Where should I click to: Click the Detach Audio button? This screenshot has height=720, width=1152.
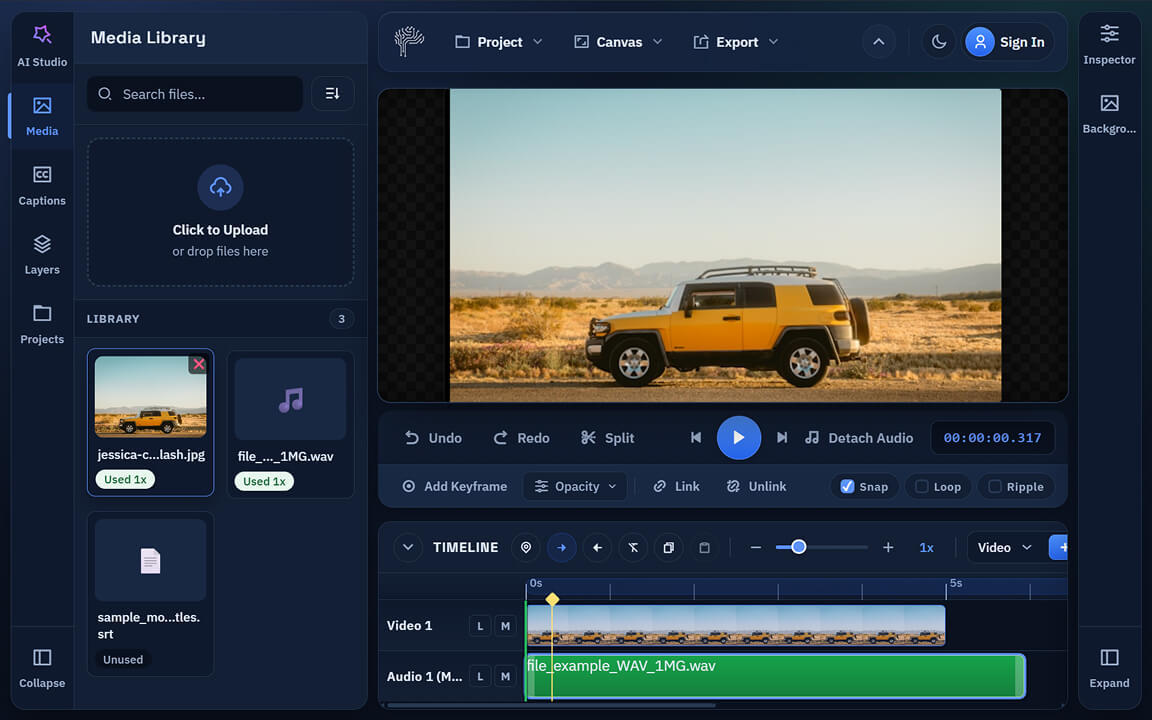[x=859, y=438]
